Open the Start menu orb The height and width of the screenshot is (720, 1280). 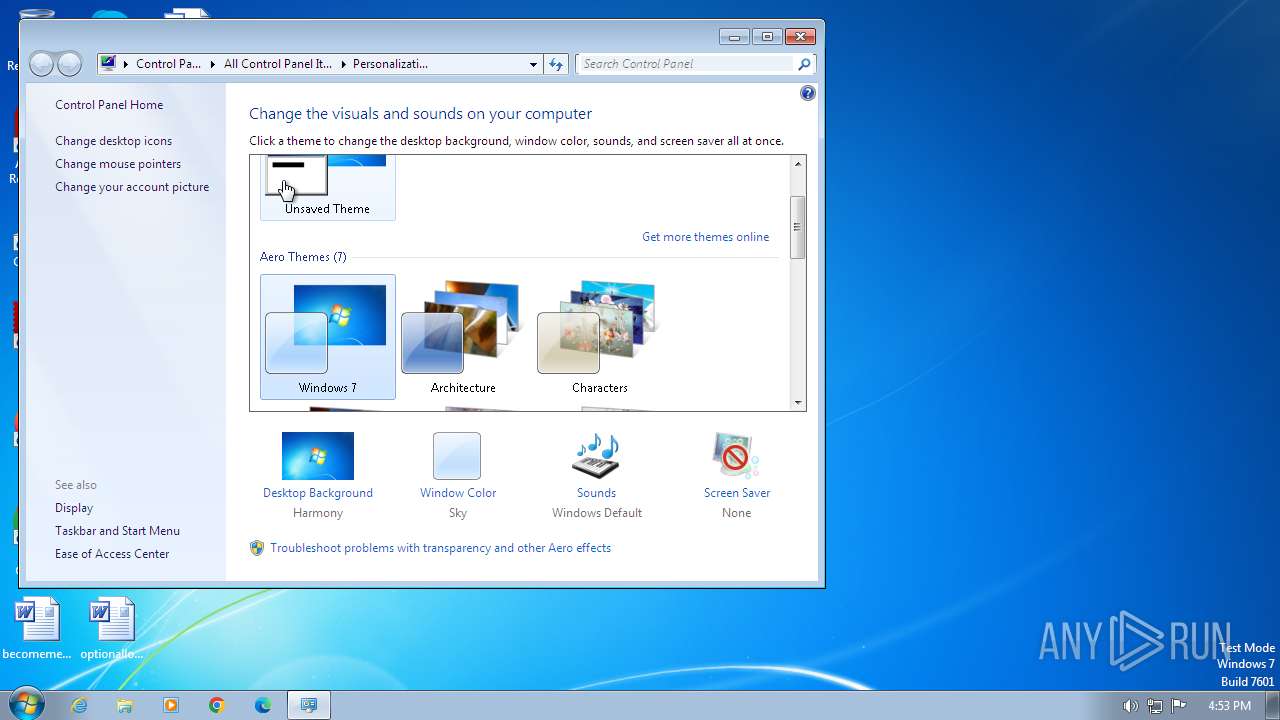[26, 704]
